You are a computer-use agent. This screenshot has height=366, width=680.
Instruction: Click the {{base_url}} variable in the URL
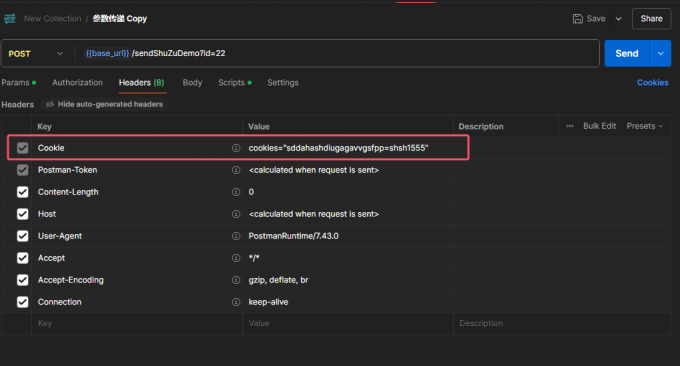coord(107,53)
